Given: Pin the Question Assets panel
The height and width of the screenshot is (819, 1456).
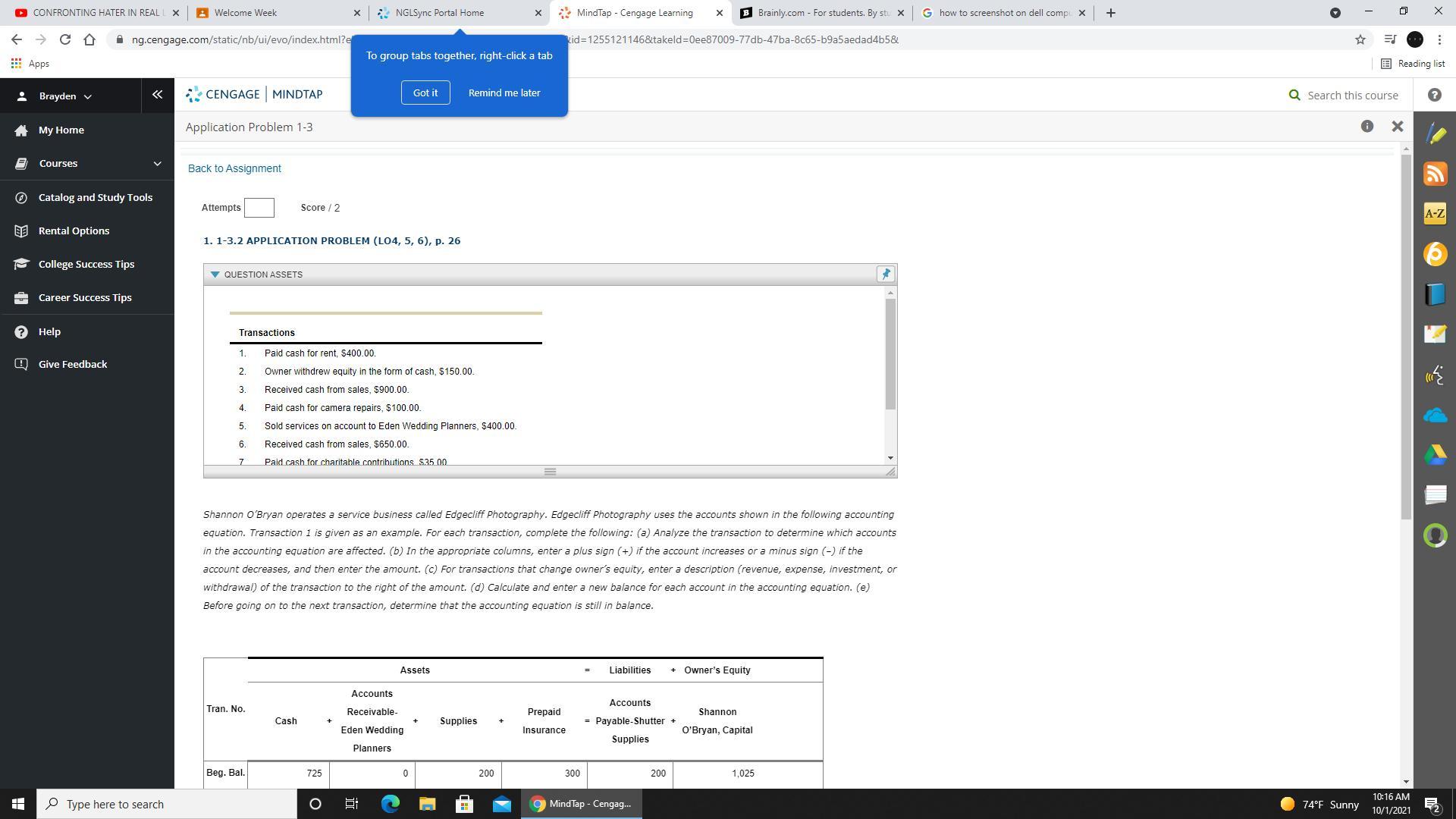Looking at the screenshot, I should (x=885, y=275).
